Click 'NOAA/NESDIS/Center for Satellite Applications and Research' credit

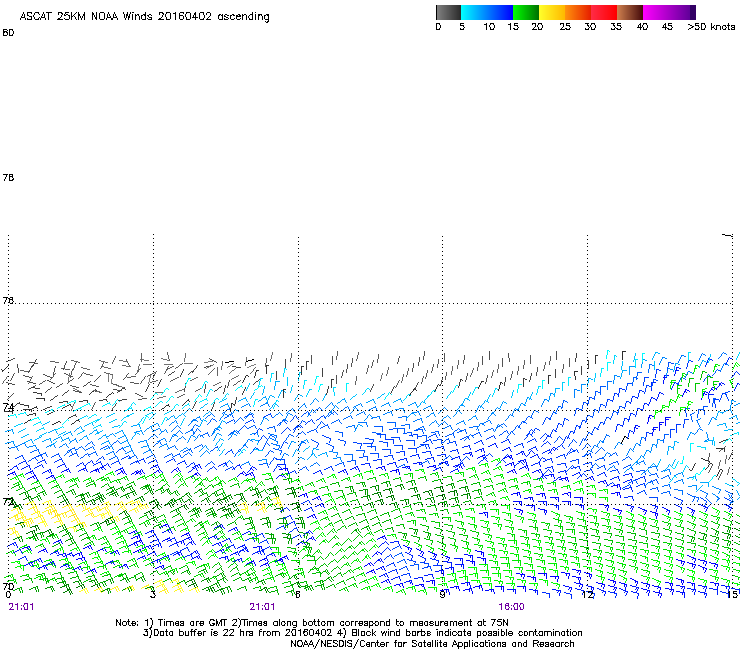tap(432, 644)
